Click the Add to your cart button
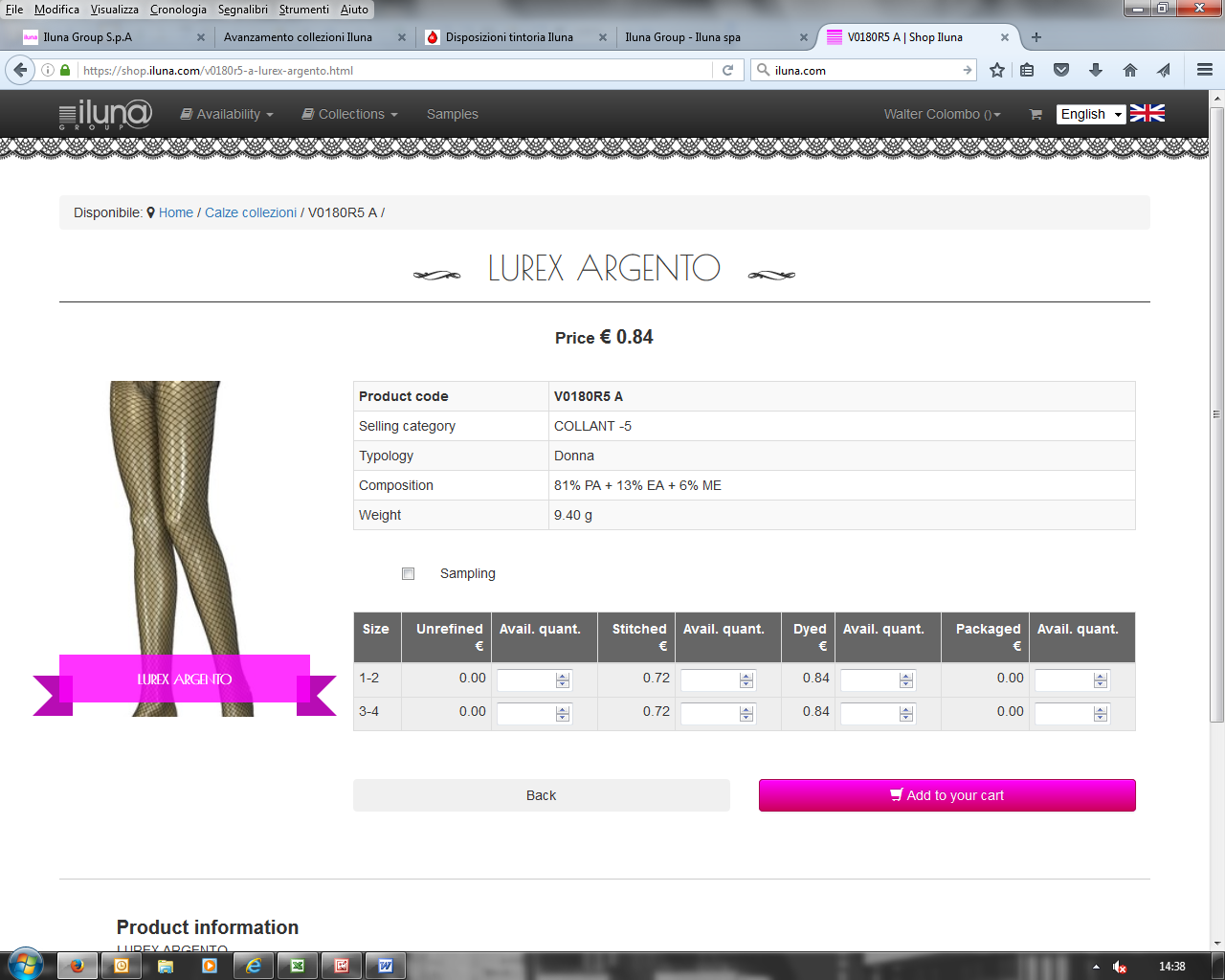Screen dimensions: 1225x980 point(947,795)
